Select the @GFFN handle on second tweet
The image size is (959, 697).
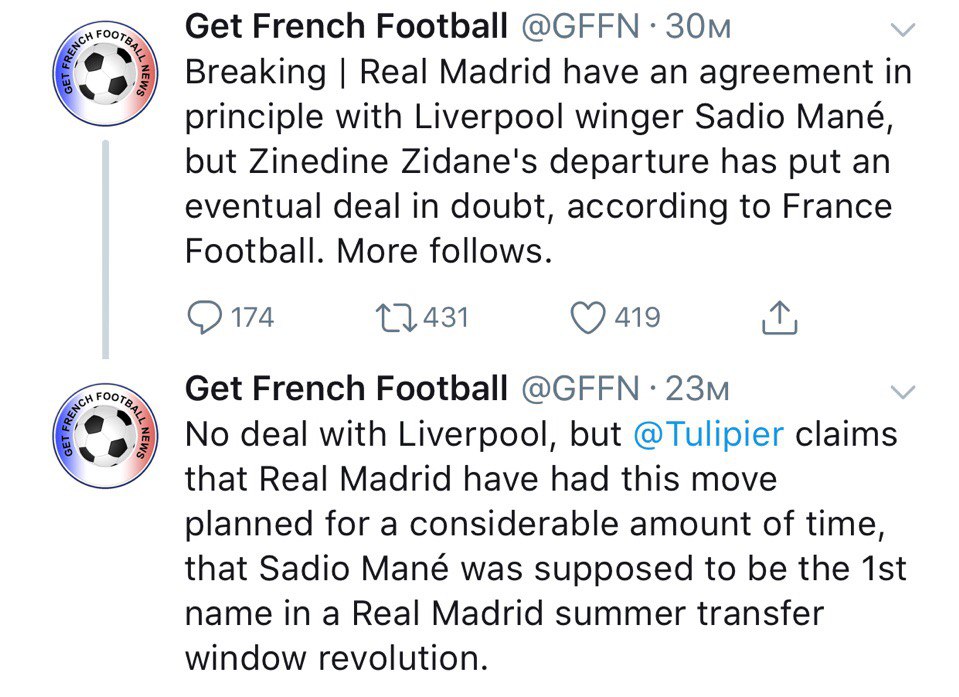[x=580, y=389]
